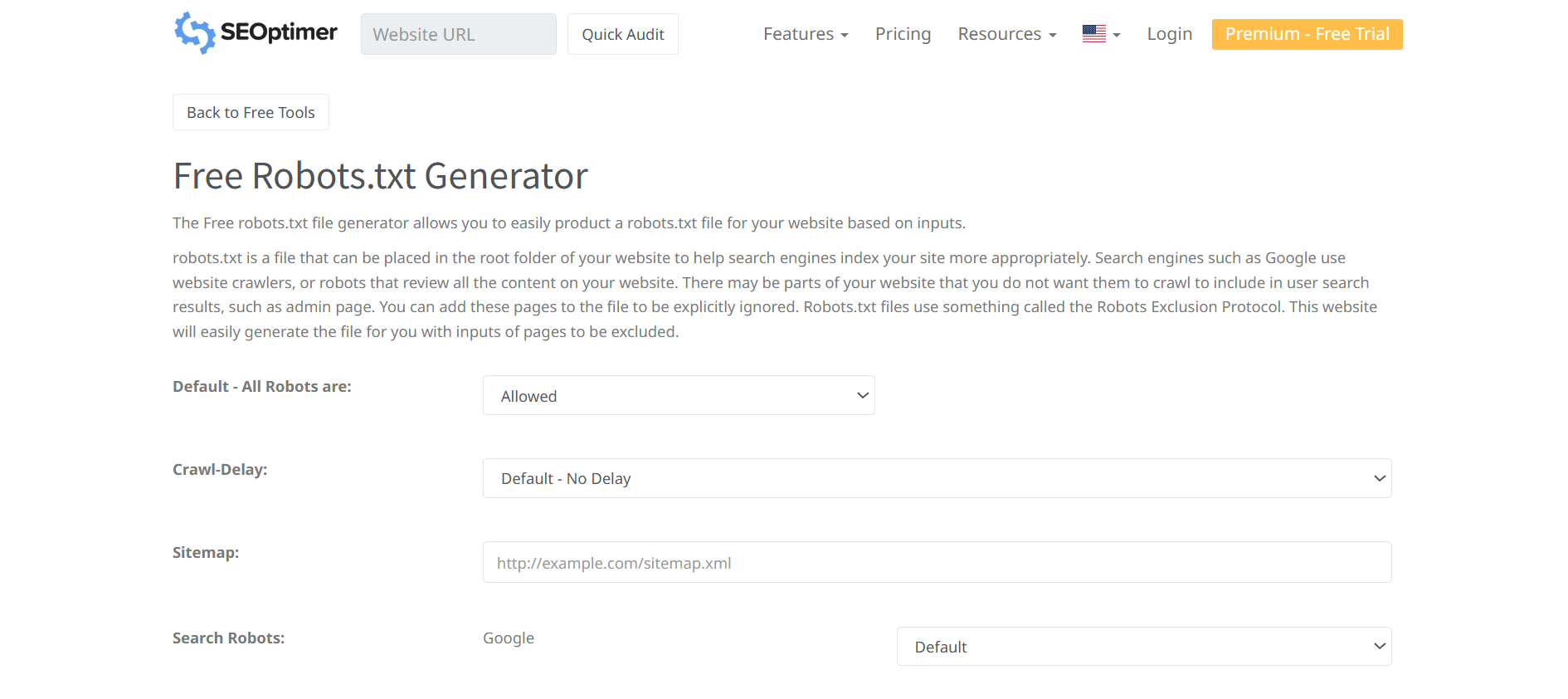
Task: Click the Free Robots.txt Generator heading
Action: [x=381, y=176]
